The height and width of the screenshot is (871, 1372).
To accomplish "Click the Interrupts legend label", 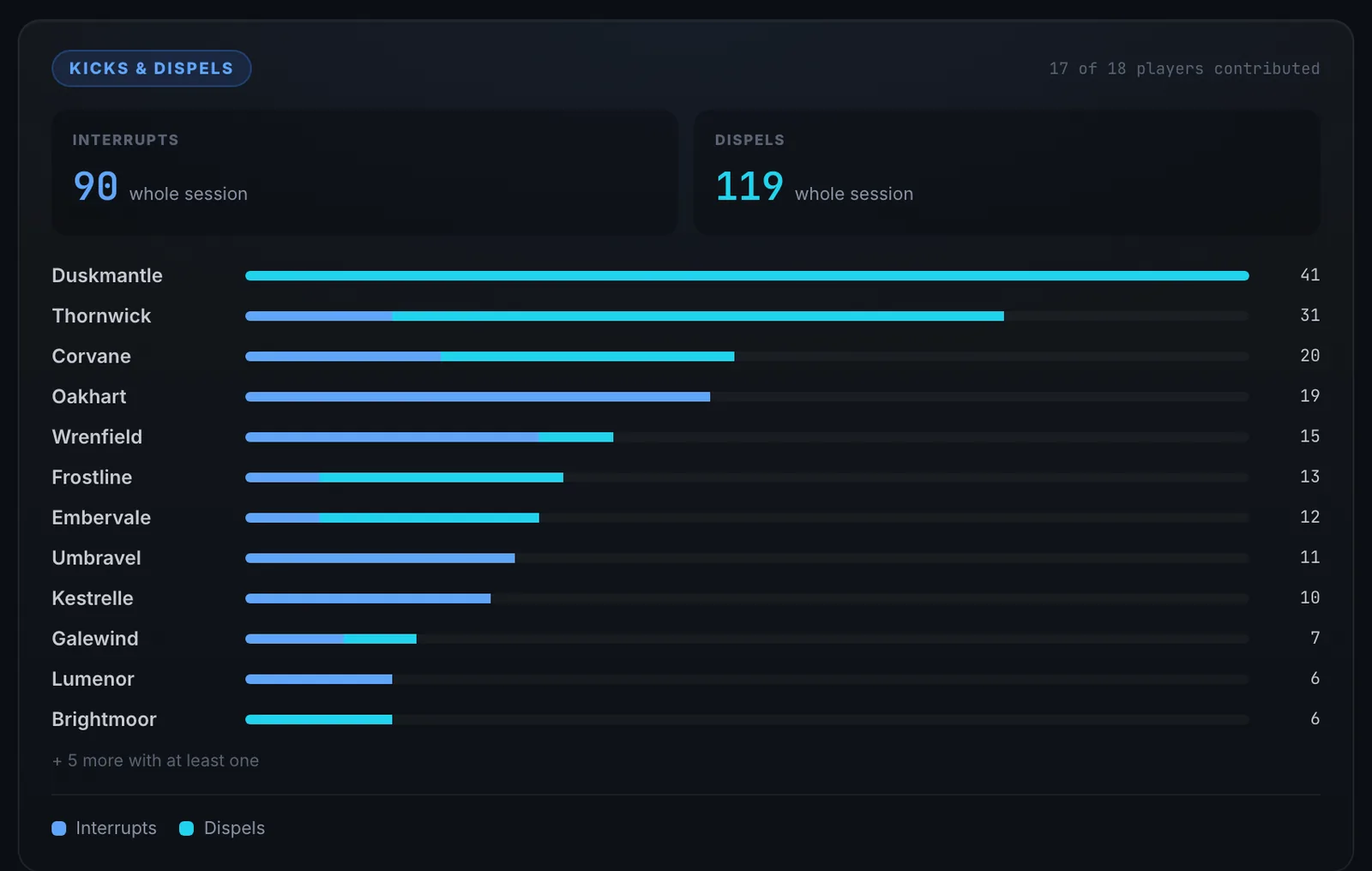I will click(x=117, y=828).
